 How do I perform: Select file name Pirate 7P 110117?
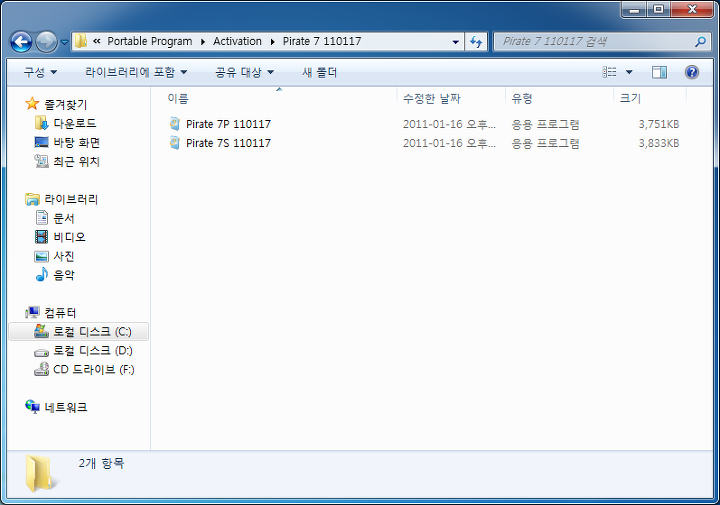click(228, 124)
